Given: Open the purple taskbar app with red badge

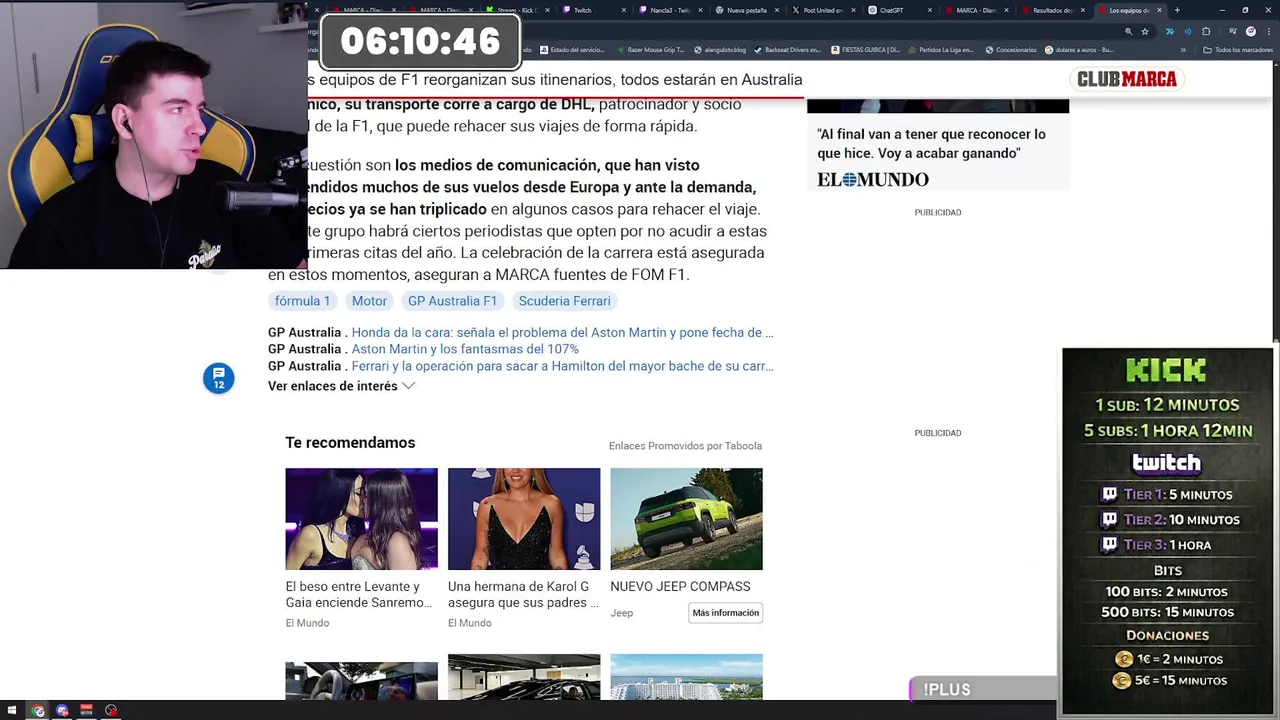Looking at the screenshot, I should pos(62,711).
